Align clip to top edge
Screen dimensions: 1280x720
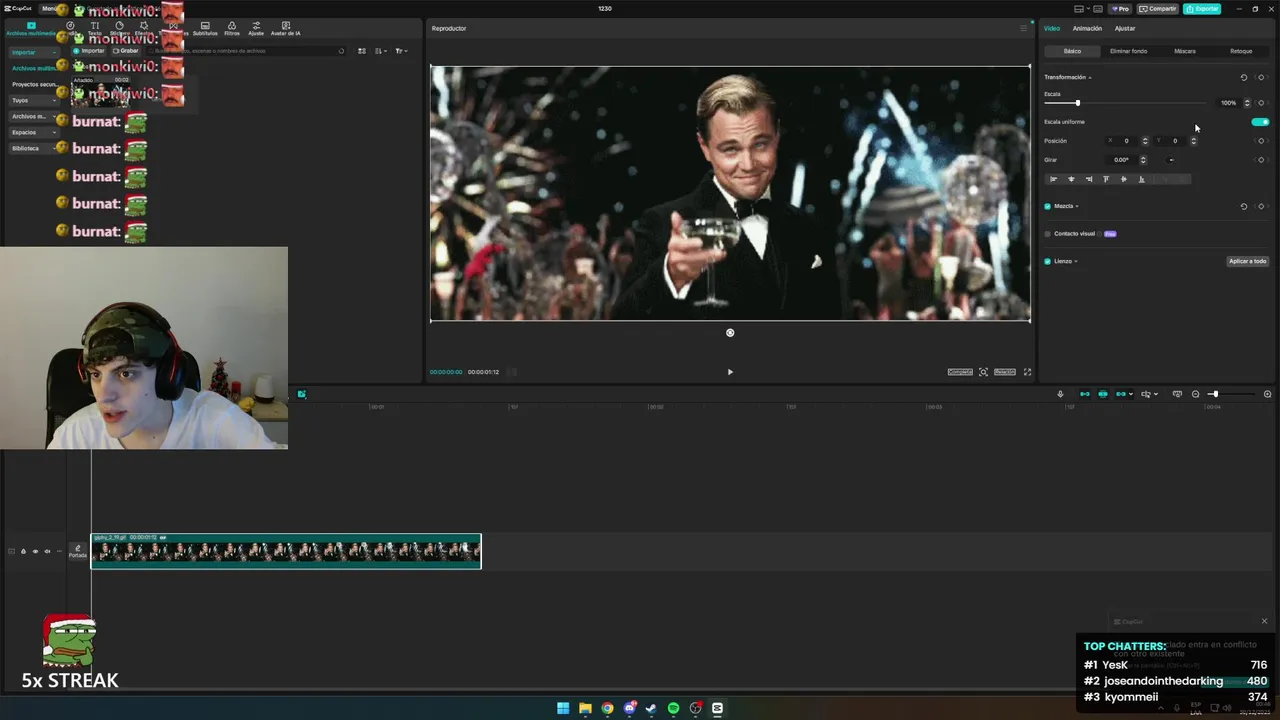tap(1106, 179)
